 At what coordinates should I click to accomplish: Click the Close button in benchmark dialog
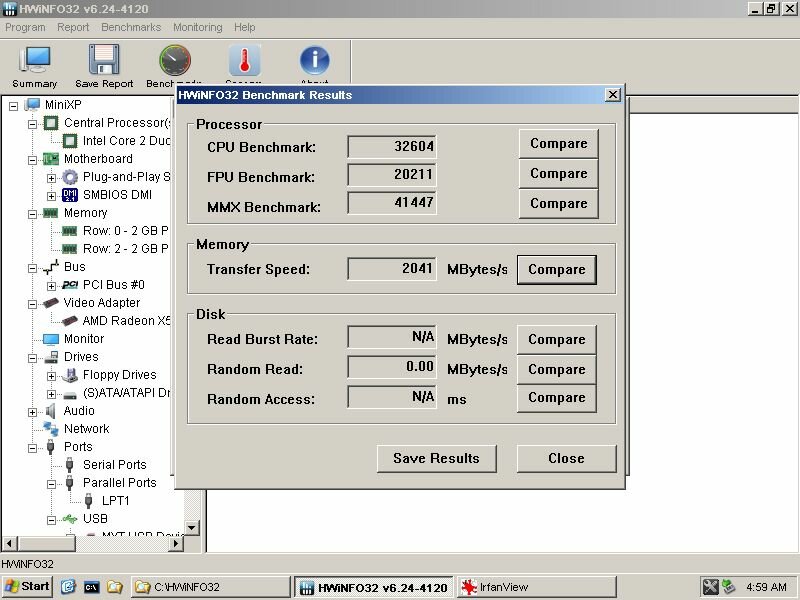pyautogui.click(x=566, y=459)
